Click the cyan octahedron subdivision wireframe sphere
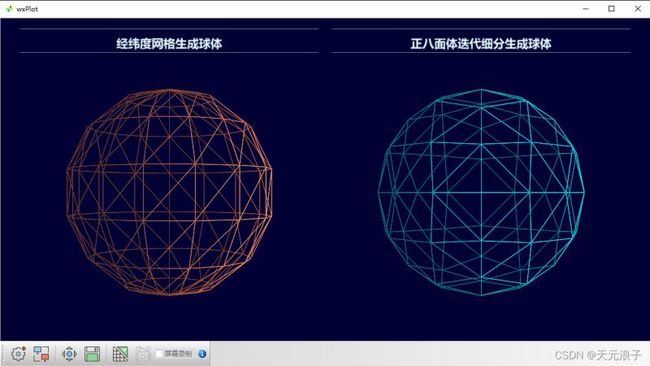The height and width of the screenshot is (366, 650). 481,192
